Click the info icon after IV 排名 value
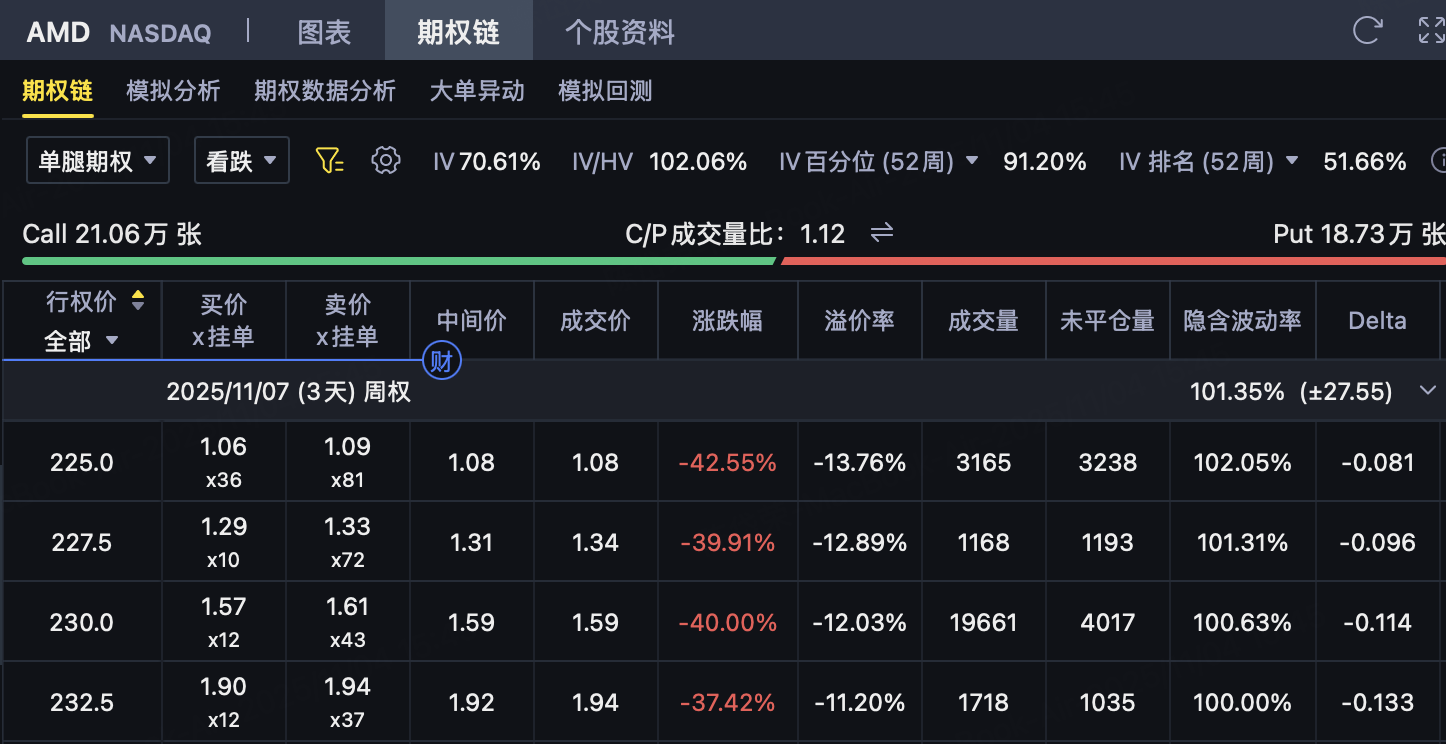 coord(1439,161)
